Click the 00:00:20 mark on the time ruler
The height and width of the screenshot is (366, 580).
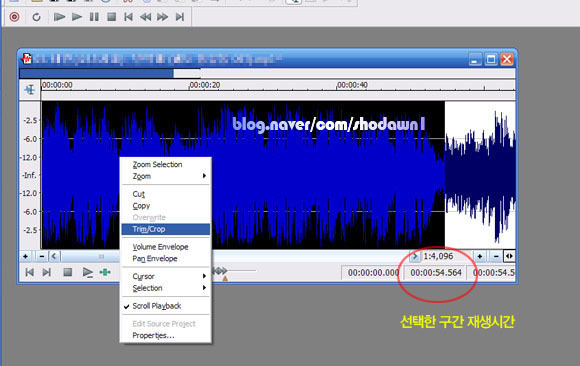tap(205, 85)
